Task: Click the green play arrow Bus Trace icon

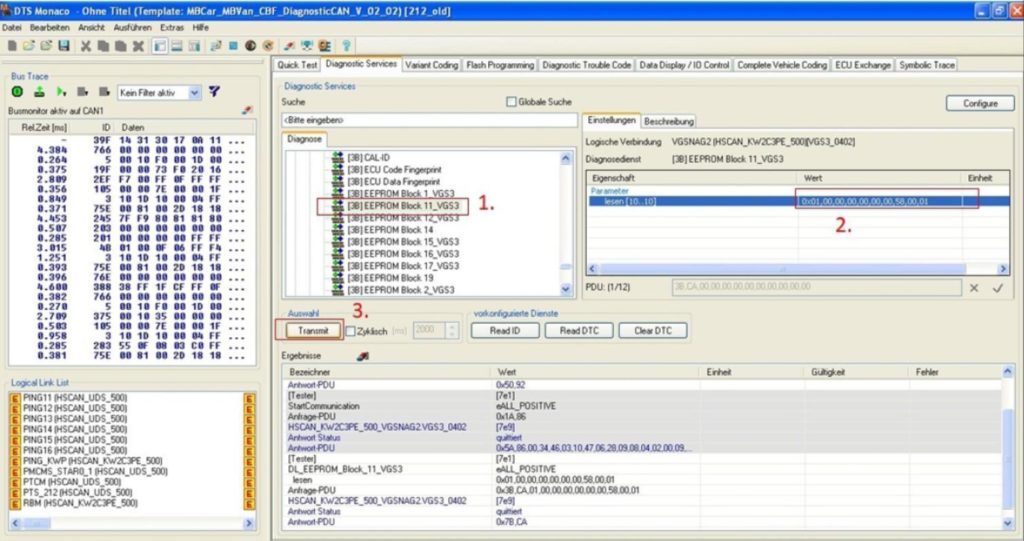Action: [61, 92]
